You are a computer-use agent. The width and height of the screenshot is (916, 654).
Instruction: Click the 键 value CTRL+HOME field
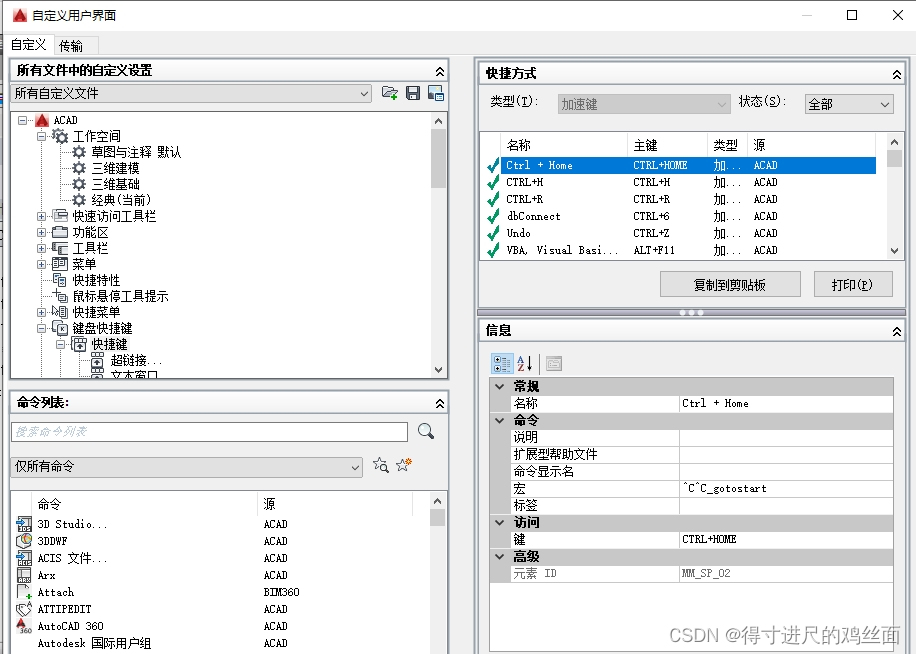(786, 539)
